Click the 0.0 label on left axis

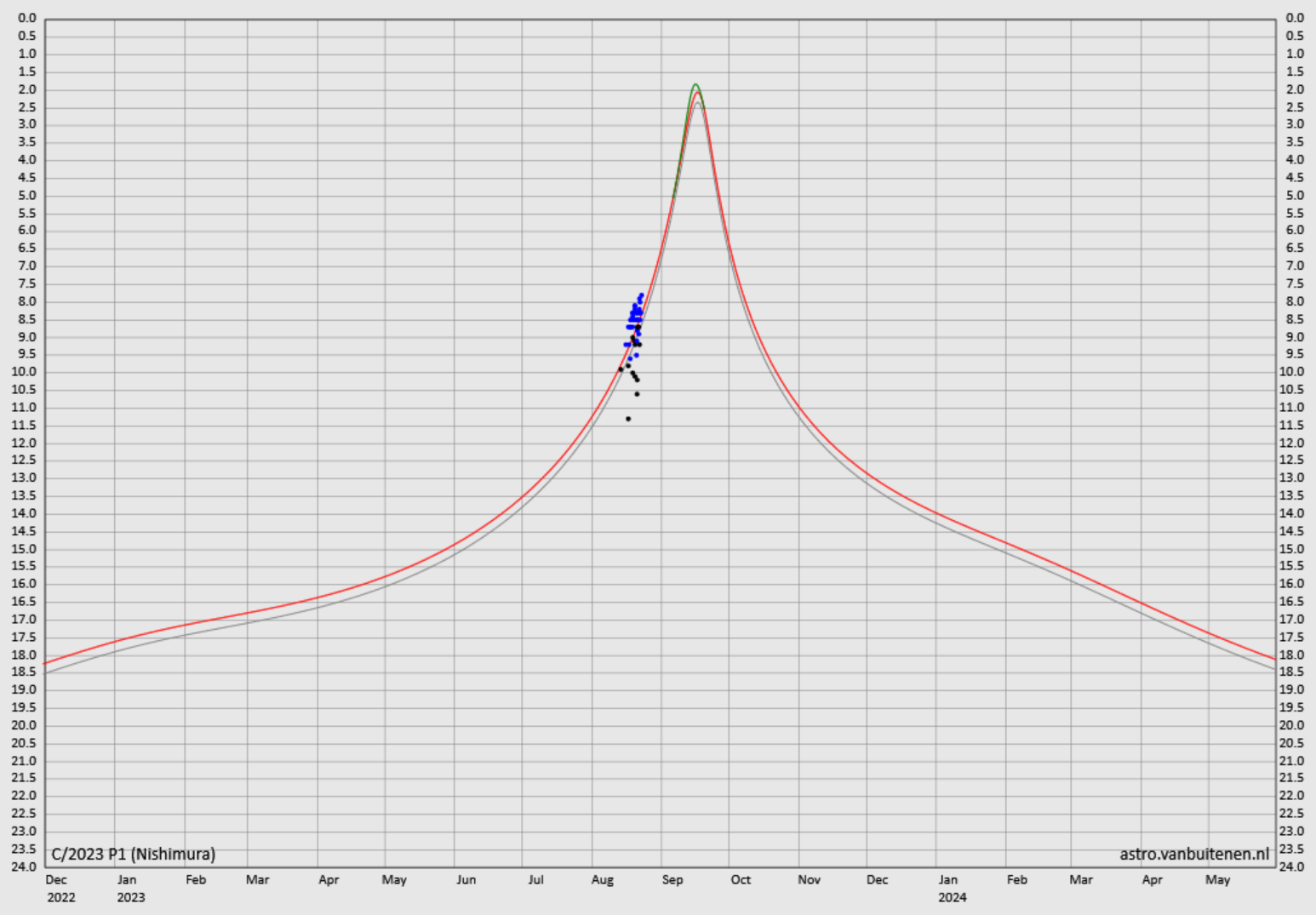[x=27, y=18]
